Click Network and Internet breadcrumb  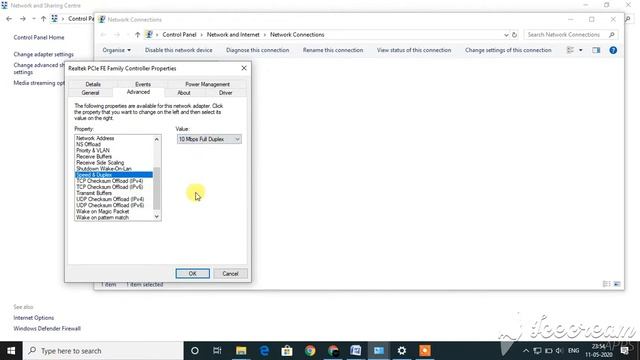(x=233, y=35)
